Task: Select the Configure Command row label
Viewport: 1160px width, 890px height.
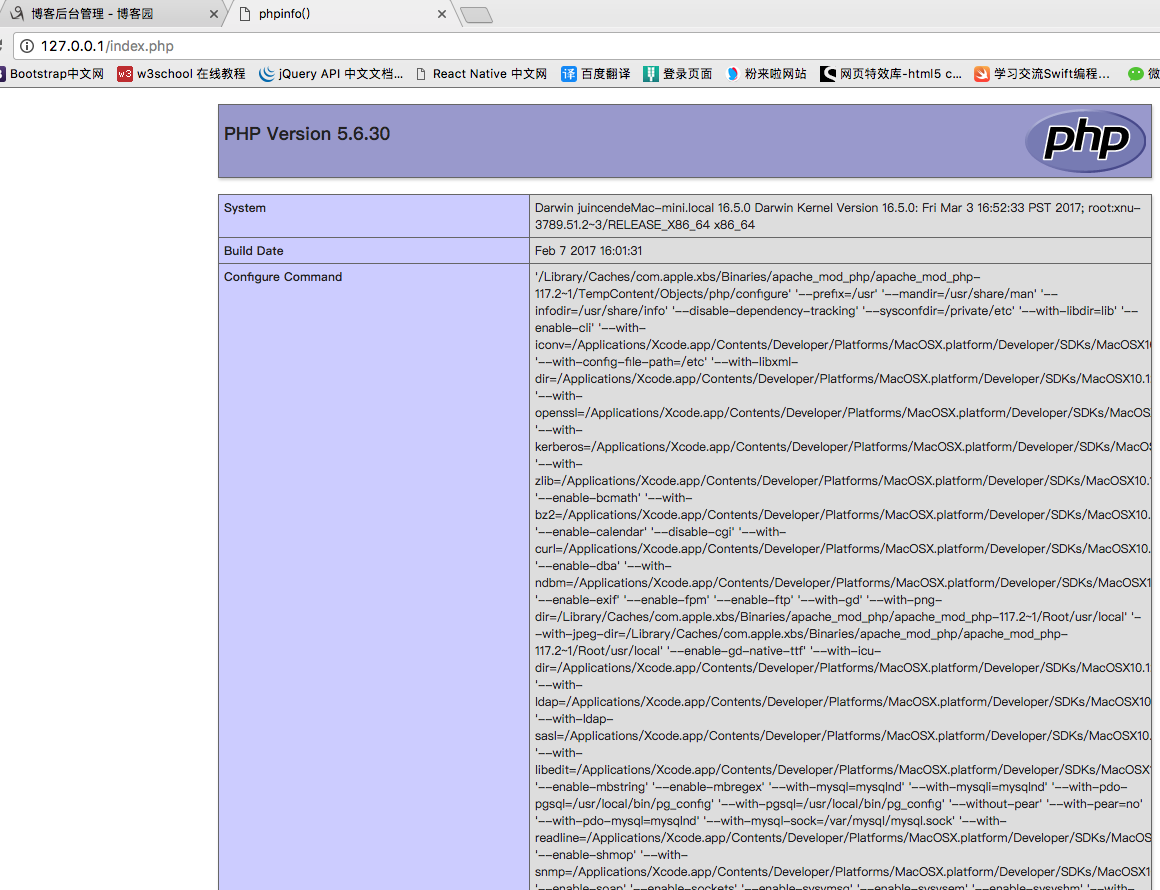Action: 283,277
